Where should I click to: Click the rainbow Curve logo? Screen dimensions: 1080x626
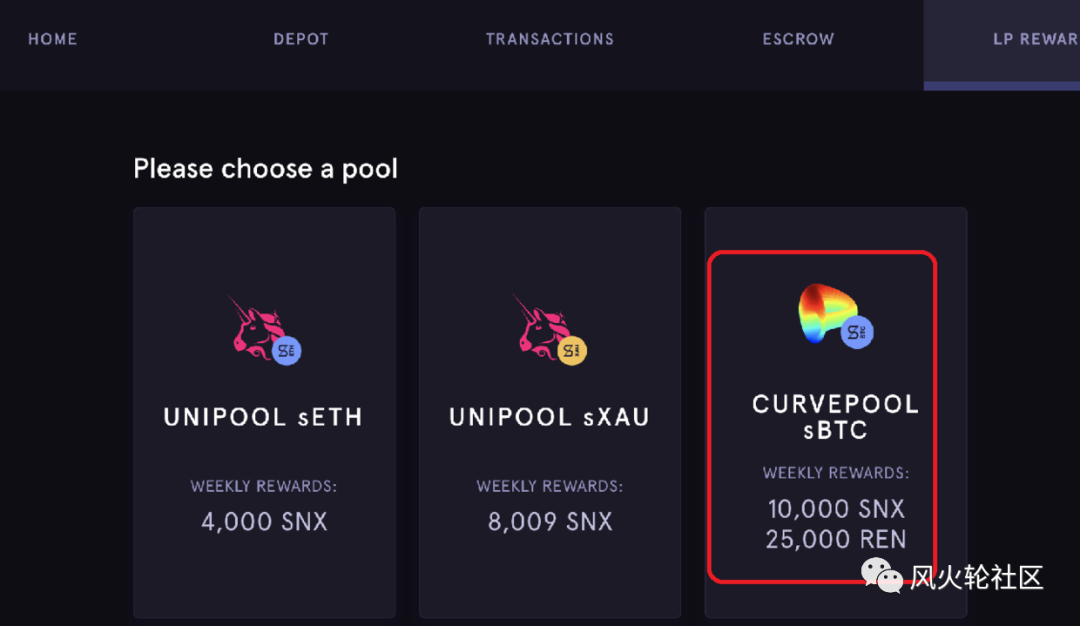[827, 313]
